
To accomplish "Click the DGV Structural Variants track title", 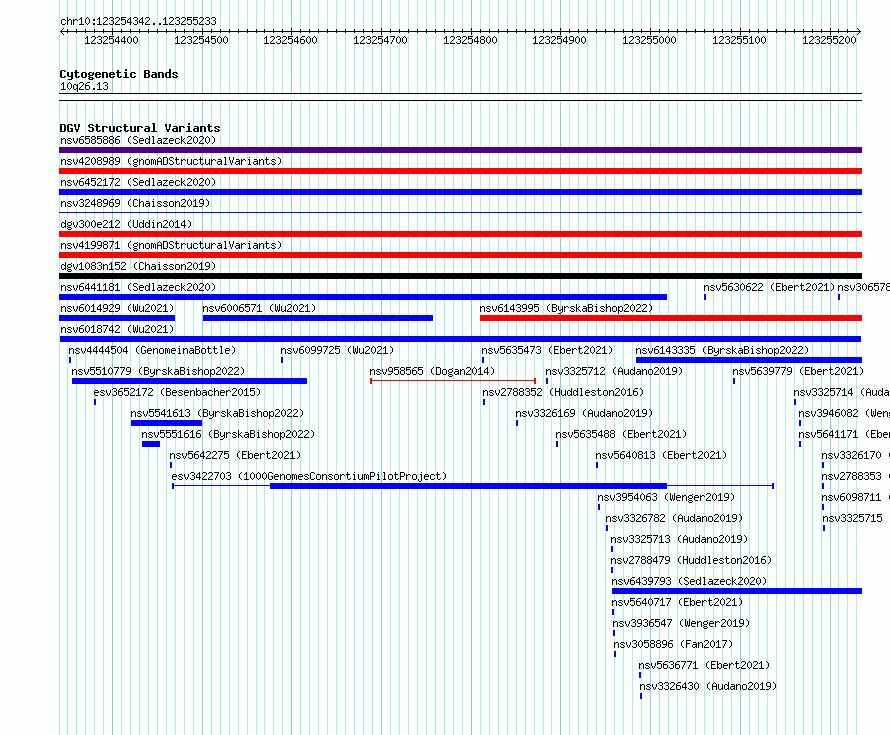I will (x=140, y=128).
